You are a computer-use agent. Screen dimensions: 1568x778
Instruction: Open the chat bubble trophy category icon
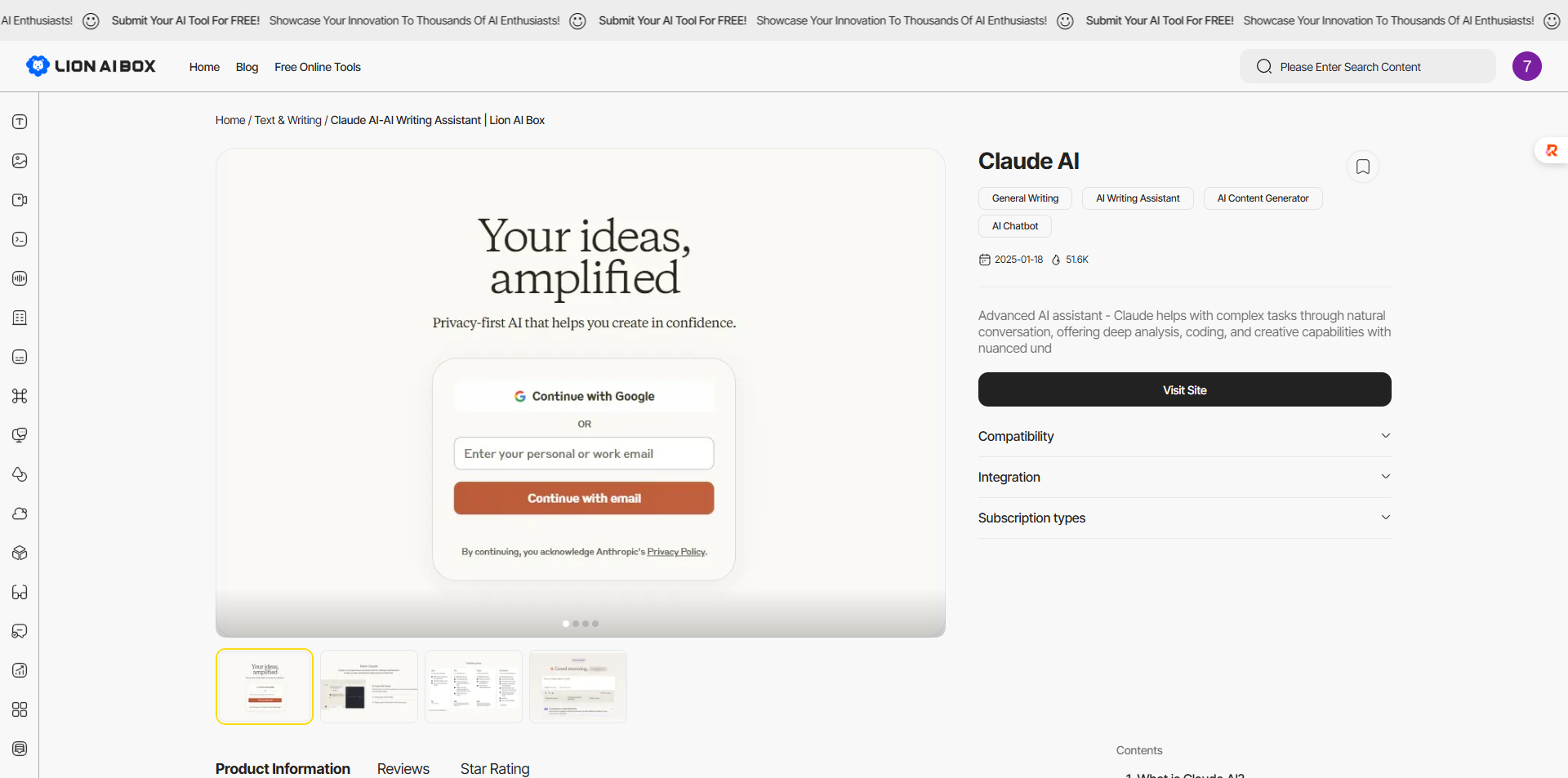tap(20, 435)
